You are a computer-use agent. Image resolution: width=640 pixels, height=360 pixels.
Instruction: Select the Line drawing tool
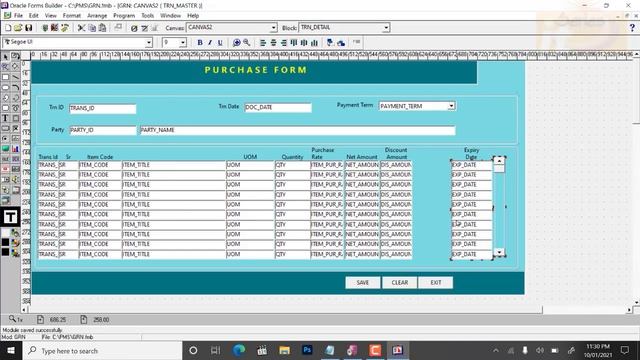(x=16, y=77)
